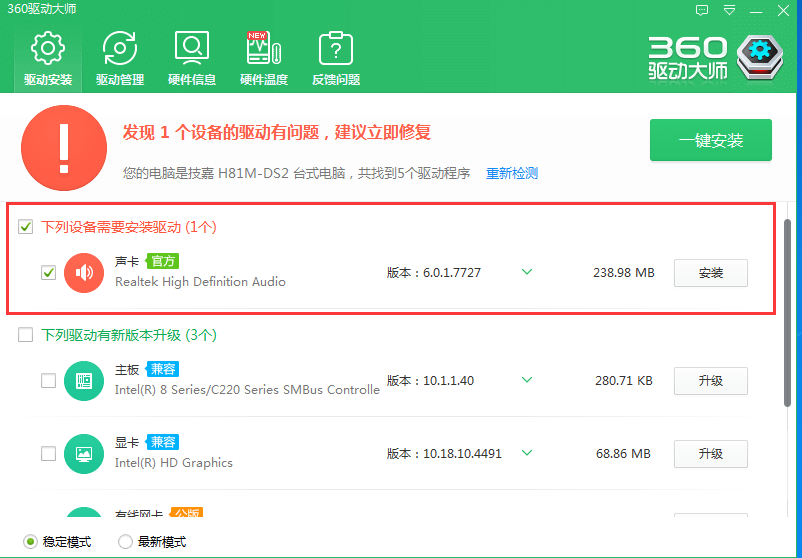Switch to the 驱动安装 tab label
The image size is (802, 558).
[x=48, y=80]
